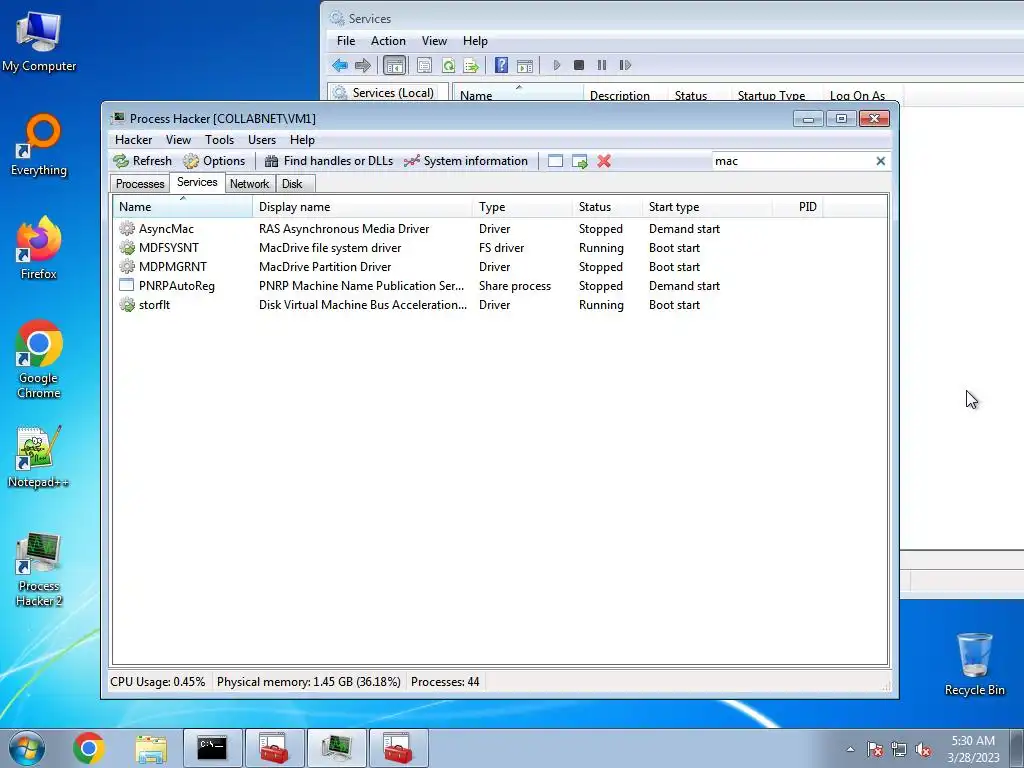This screenshot has height=768, width=1024.
Task: Sort by the PID column header
Action: pos(797,206)
